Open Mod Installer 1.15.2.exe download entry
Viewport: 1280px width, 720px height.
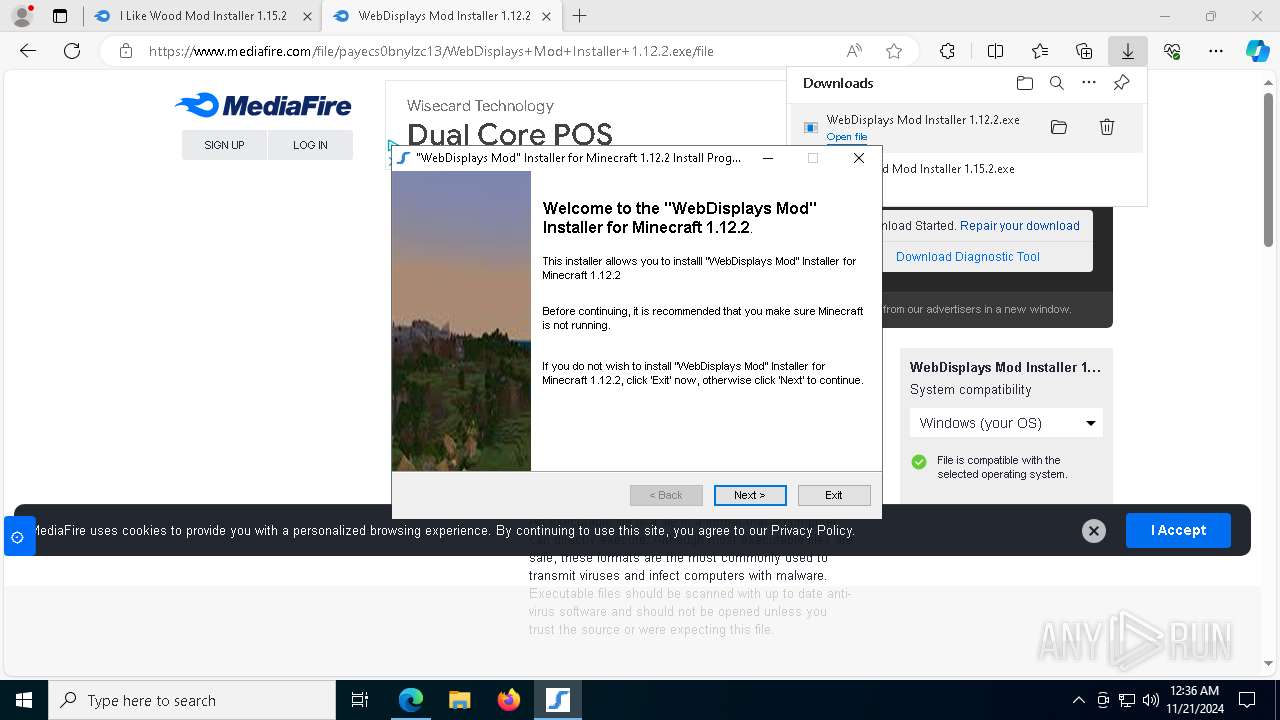tap(948, 169)
